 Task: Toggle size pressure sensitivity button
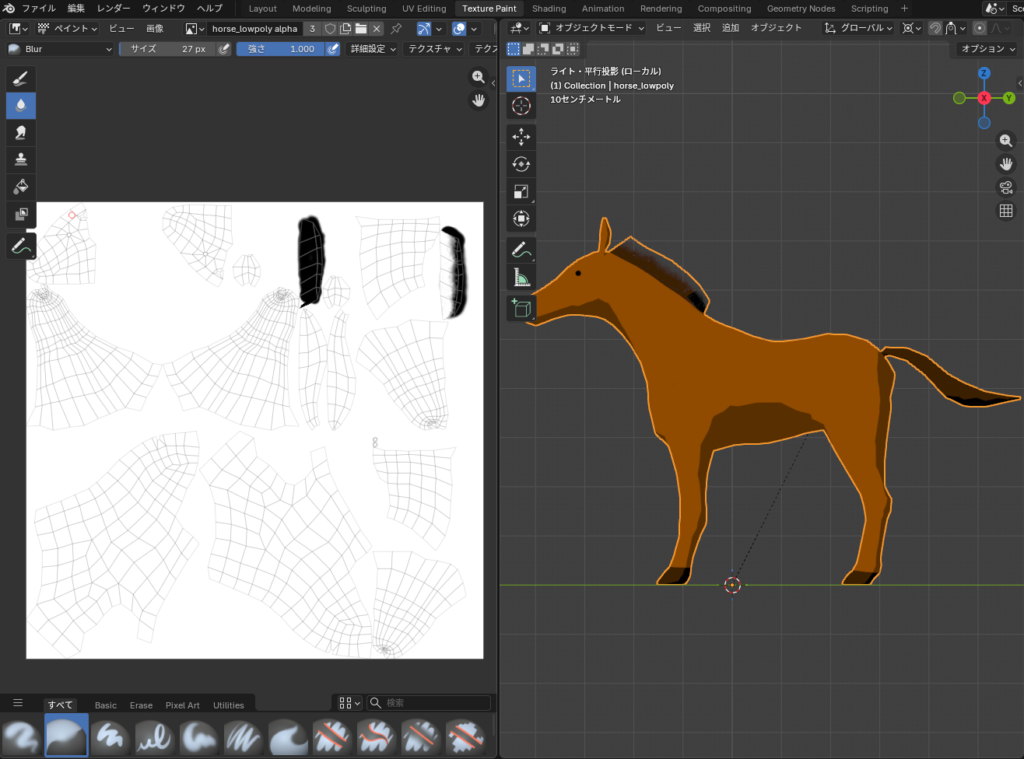pos(224,48)
